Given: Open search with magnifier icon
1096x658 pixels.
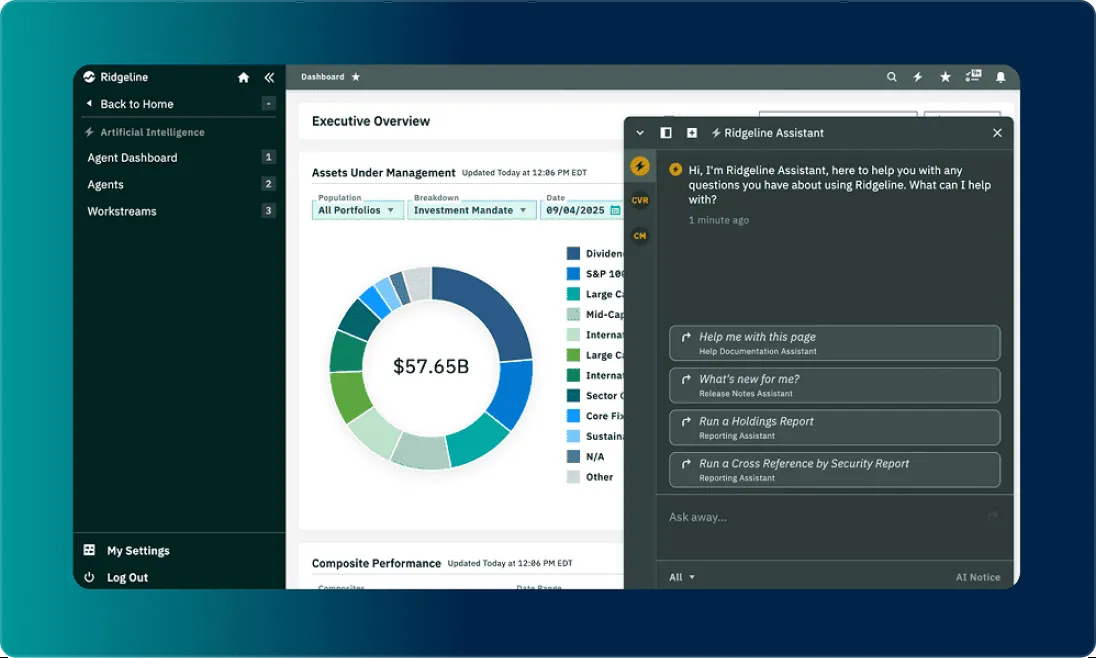Looking at the screenshot, I should 891,77.
